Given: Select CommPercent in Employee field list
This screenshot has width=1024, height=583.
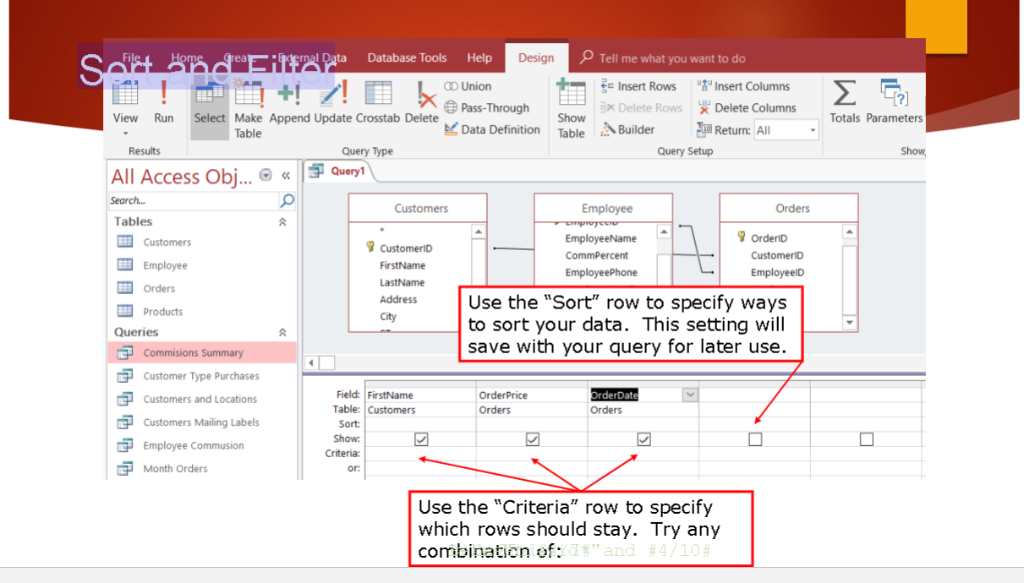Looking at the screenshot, I should (596, 255).
